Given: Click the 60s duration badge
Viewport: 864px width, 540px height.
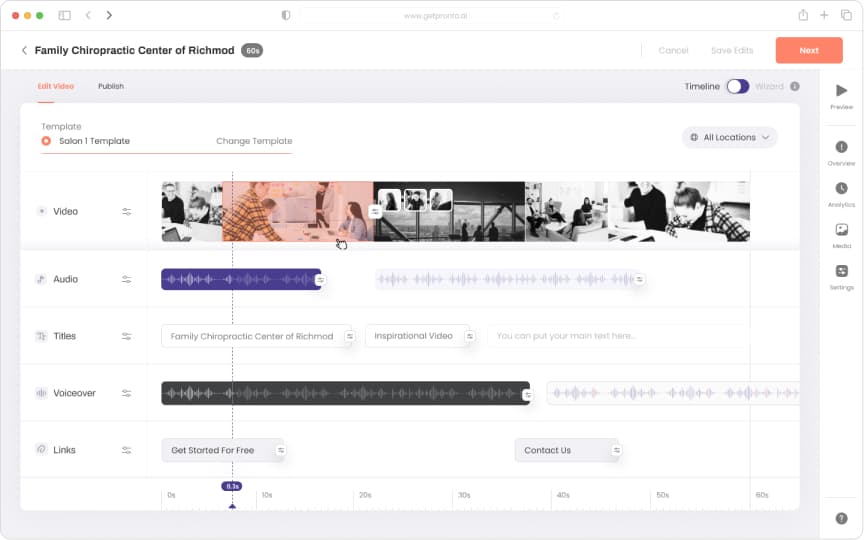Looking at the screenshot, I should click(252, 51).
